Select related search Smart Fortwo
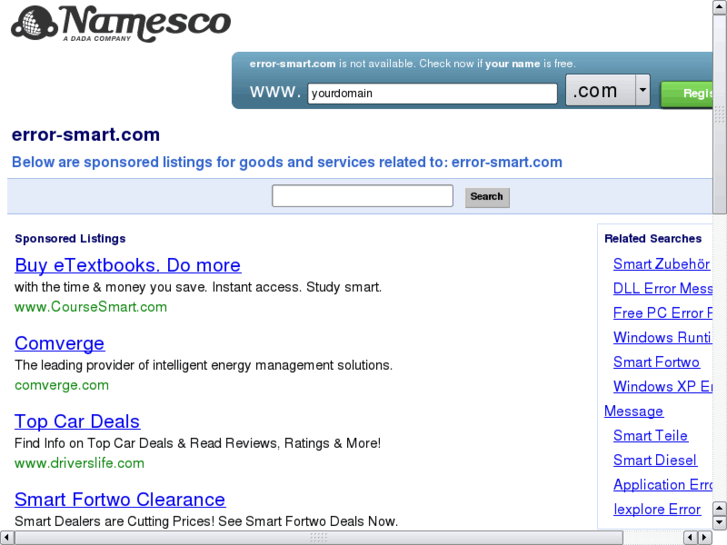Viewport: 727px width, 545px height. (x=656, y=362)
